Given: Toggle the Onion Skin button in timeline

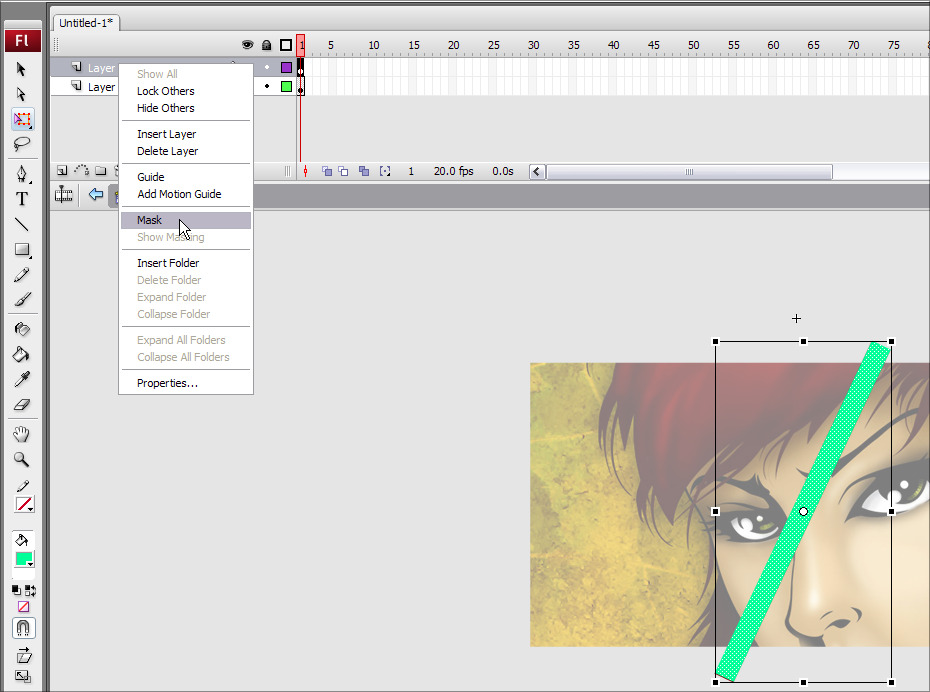Looking at the screenshot, I should [327, 172].
